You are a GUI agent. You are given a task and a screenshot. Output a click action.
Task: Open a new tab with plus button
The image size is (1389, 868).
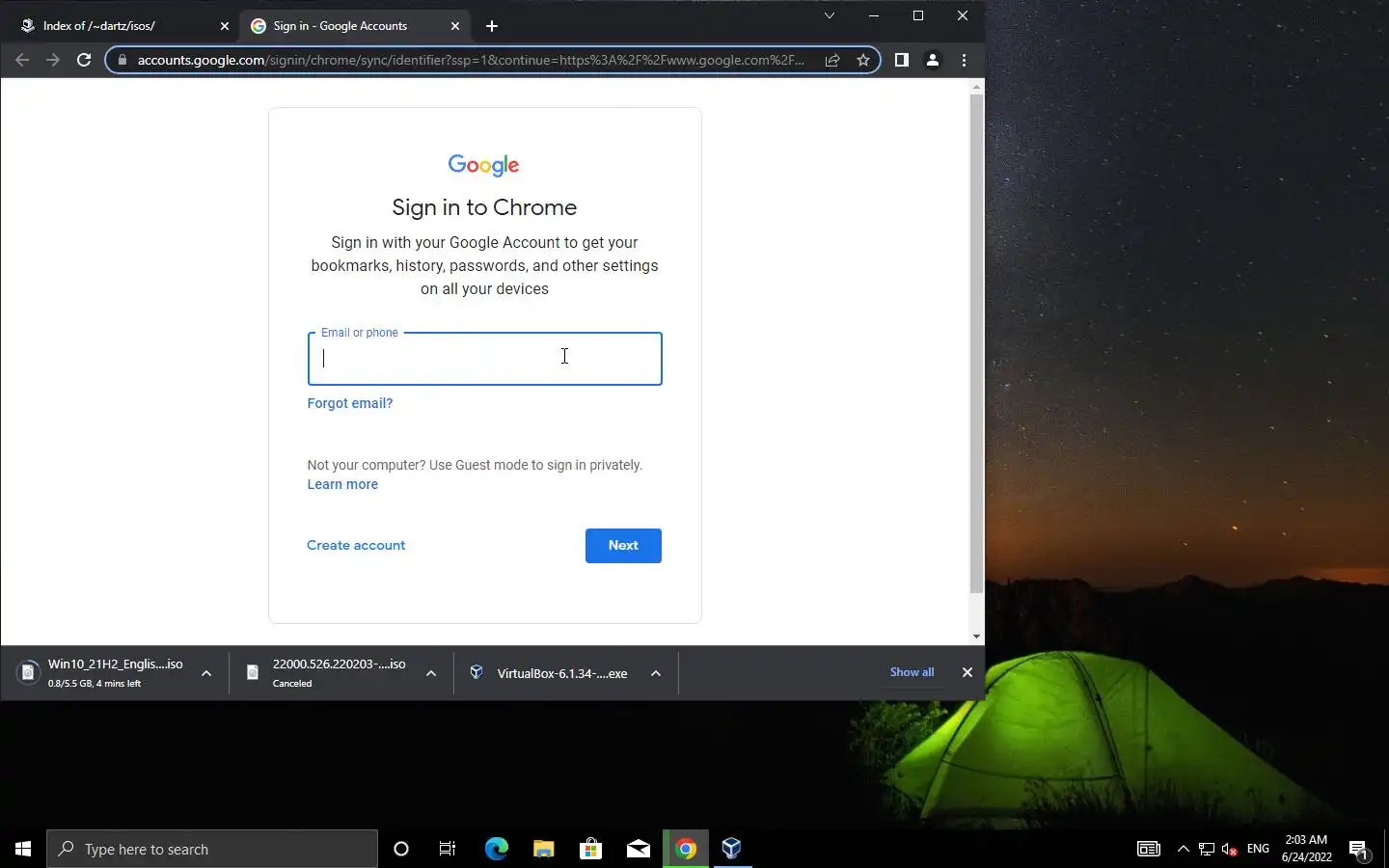(x=492, y=26)
